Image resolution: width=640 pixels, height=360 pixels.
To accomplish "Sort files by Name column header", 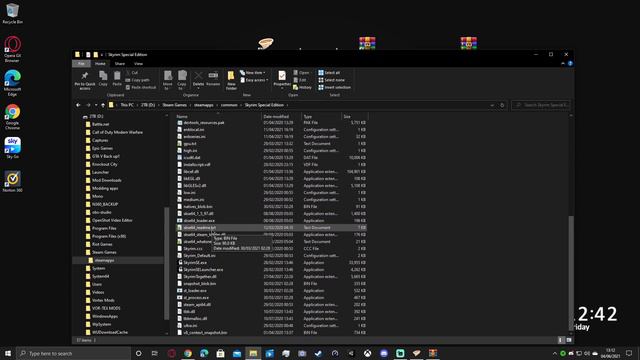I will click(218, 117).
